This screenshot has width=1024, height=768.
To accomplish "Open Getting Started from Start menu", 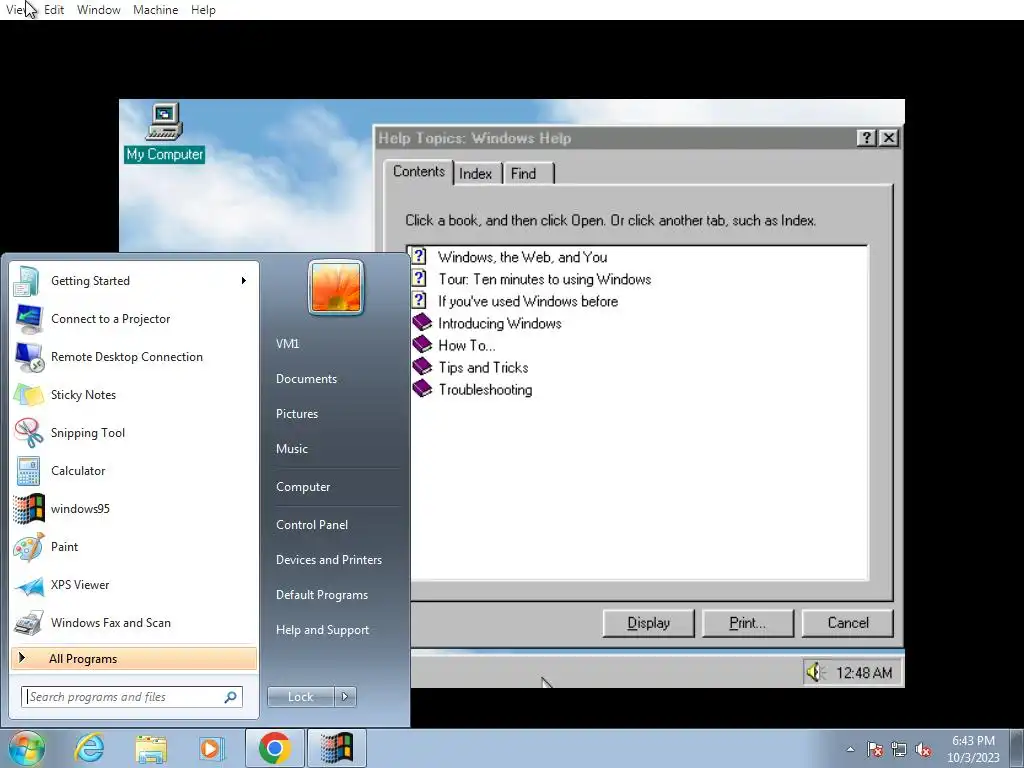I will click(x=134, y=281).
